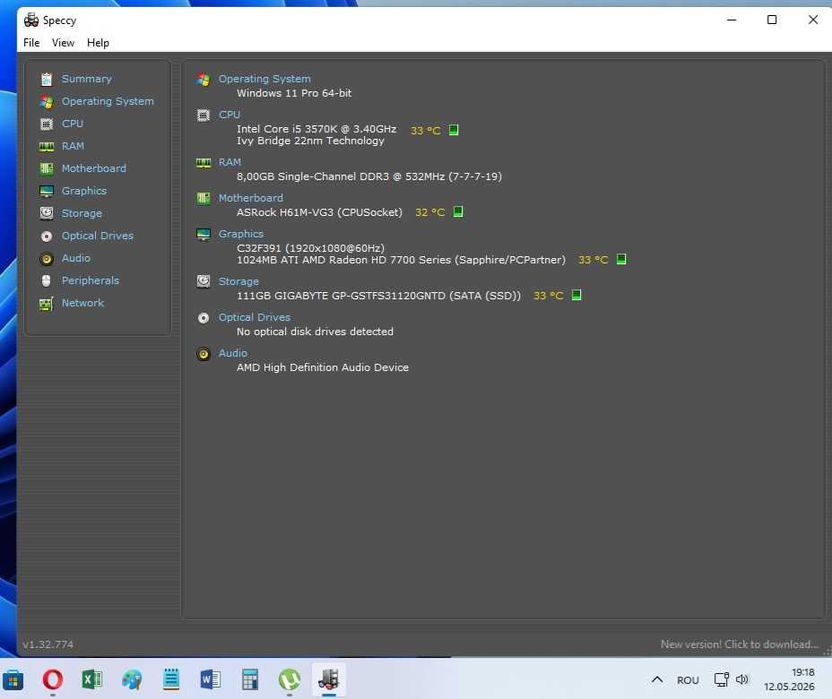
Task: Launch Opera browser from taskbar
Action: [x=53, y=679]
